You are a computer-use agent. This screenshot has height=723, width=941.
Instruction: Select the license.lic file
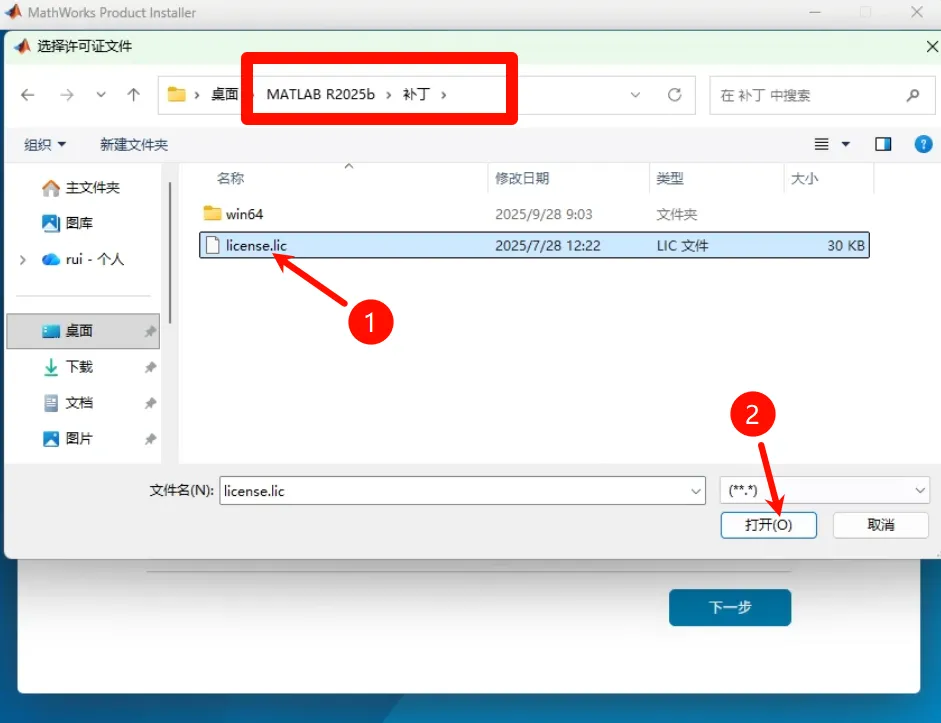coord(534,245)
